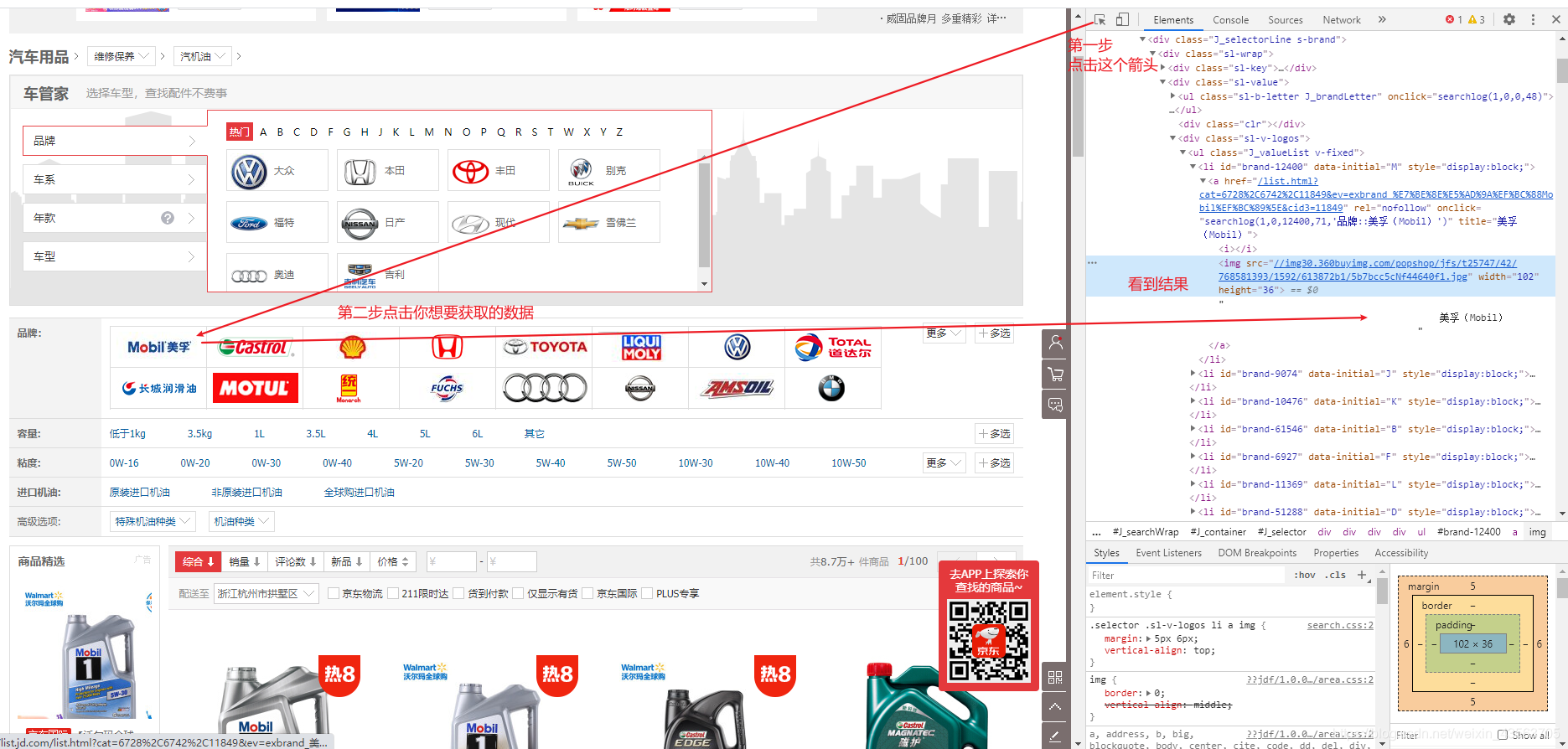Click the minimum price input box
Image resolution: width=1568 pixels, height=749 pixels.
click(451, 561)
